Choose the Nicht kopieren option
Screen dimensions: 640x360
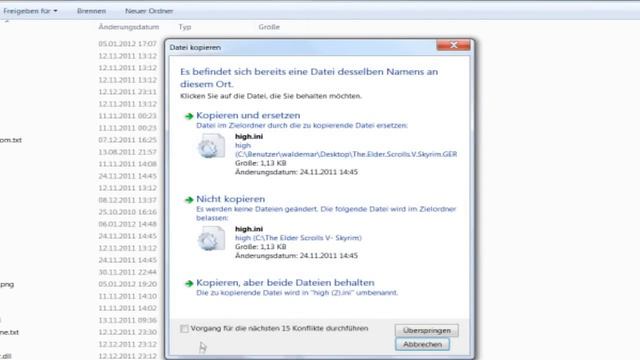(231, 199)
